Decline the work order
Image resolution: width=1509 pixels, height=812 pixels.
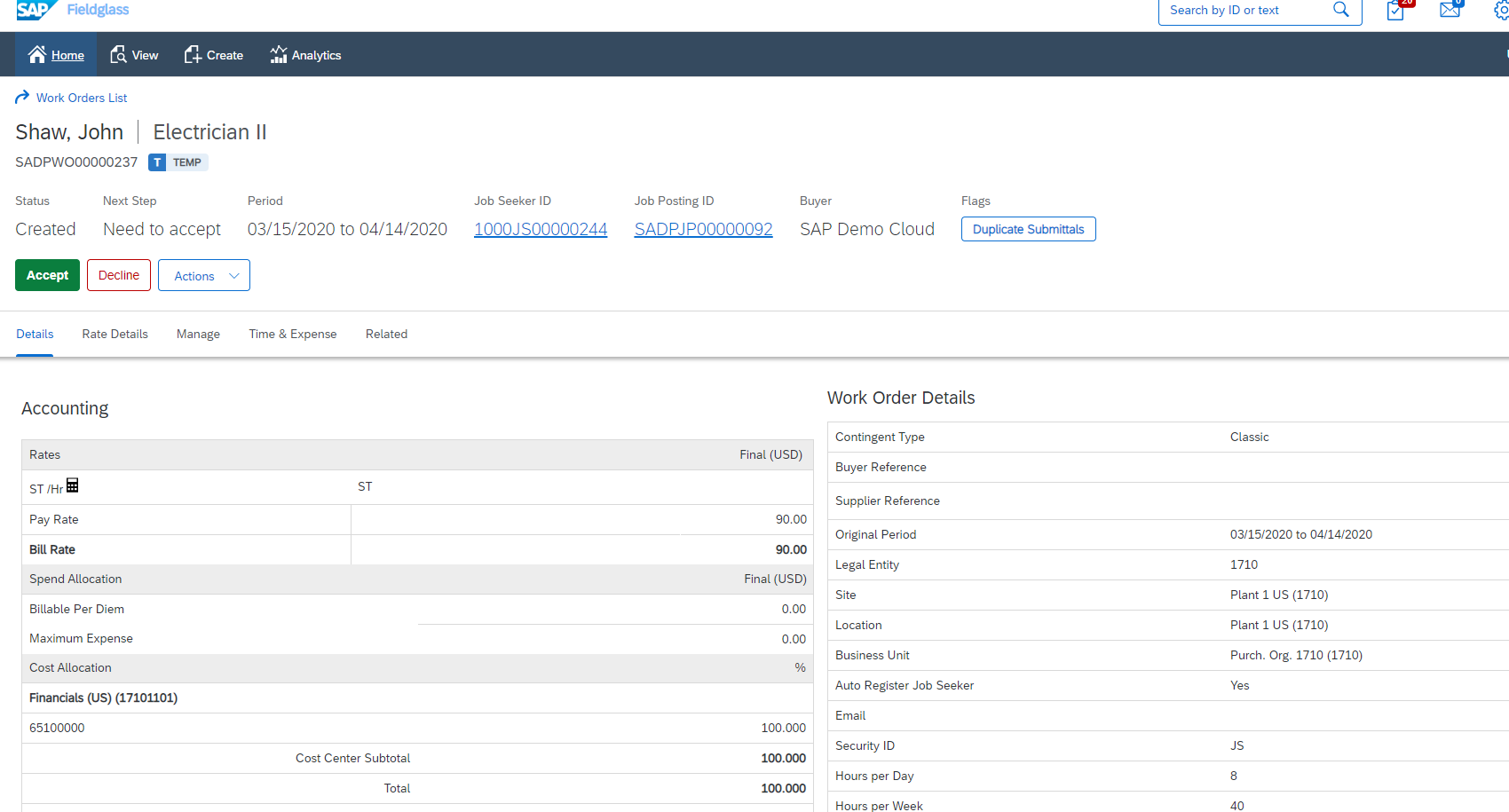point(119,275)
